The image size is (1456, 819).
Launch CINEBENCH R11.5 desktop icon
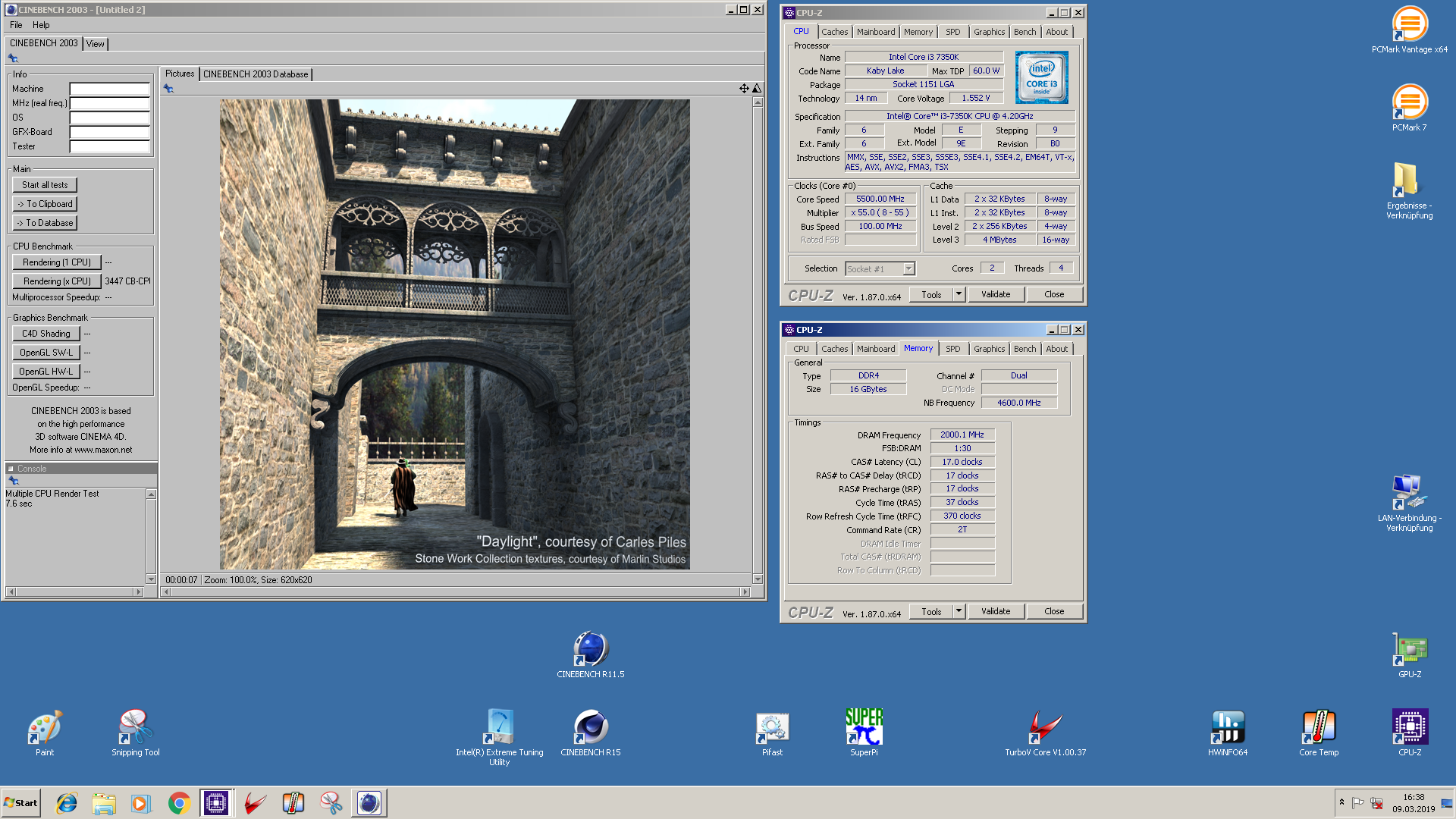tap(591, 655)
